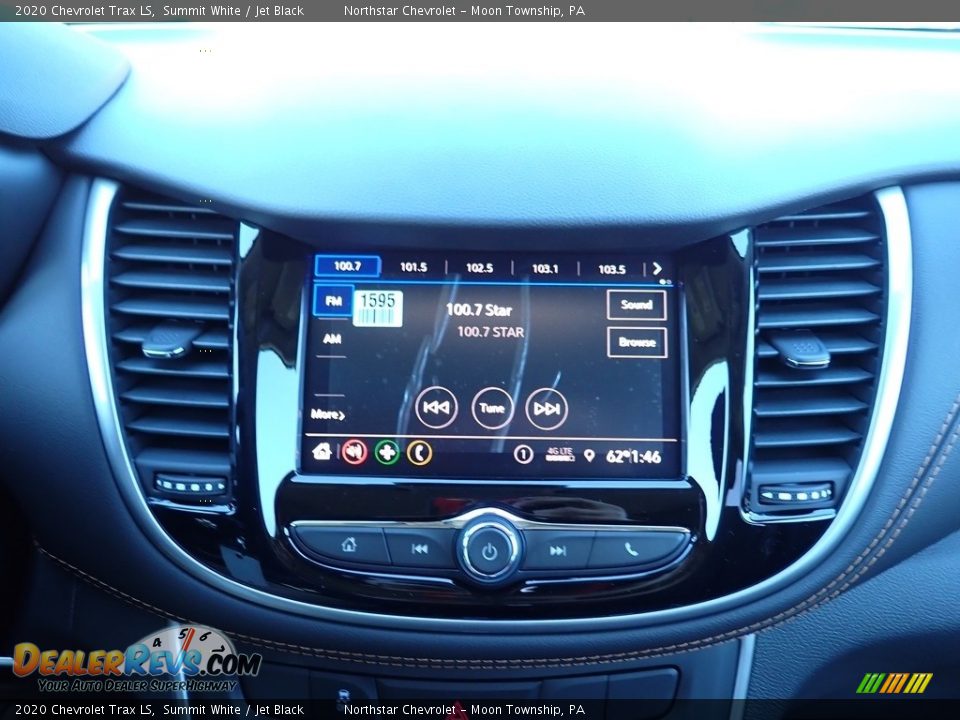Unmute audio using the red mute icon
The height and width of the screenshot is (720, 960).
(351, 452)
